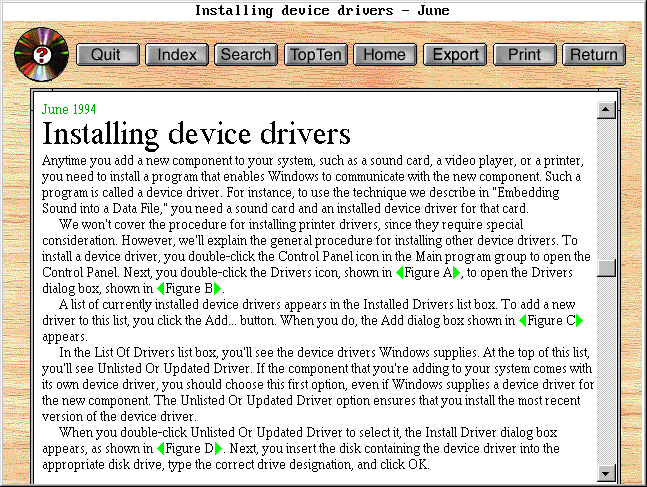Quit the help viewer
The height and width of the screenshot is (487, 647).
click(x=108, y=55)
